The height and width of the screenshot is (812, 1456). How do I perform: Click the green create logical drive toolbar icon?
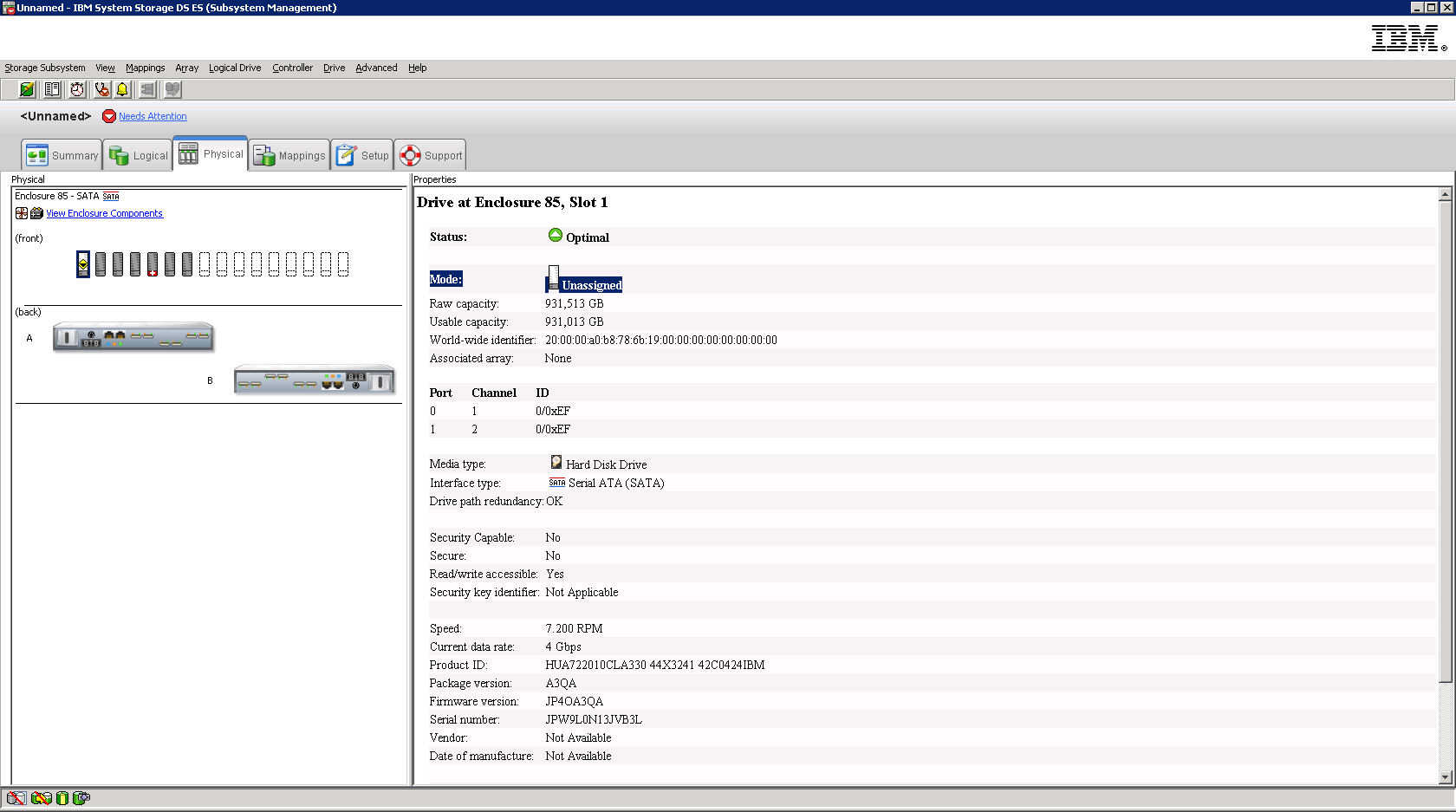coord(28,89)
